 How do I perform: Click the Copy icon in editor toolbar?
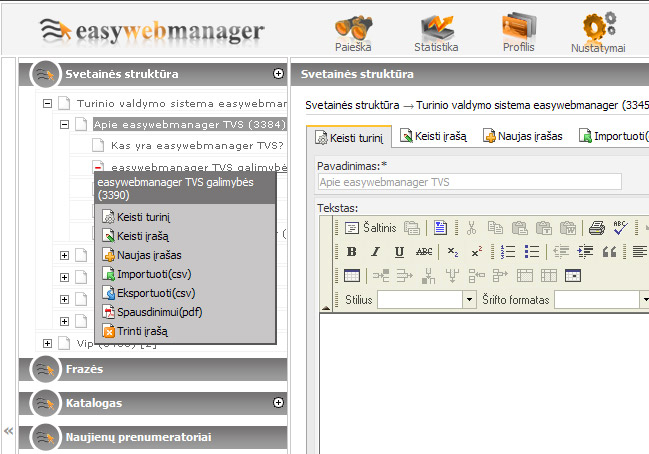coord(495,228)
